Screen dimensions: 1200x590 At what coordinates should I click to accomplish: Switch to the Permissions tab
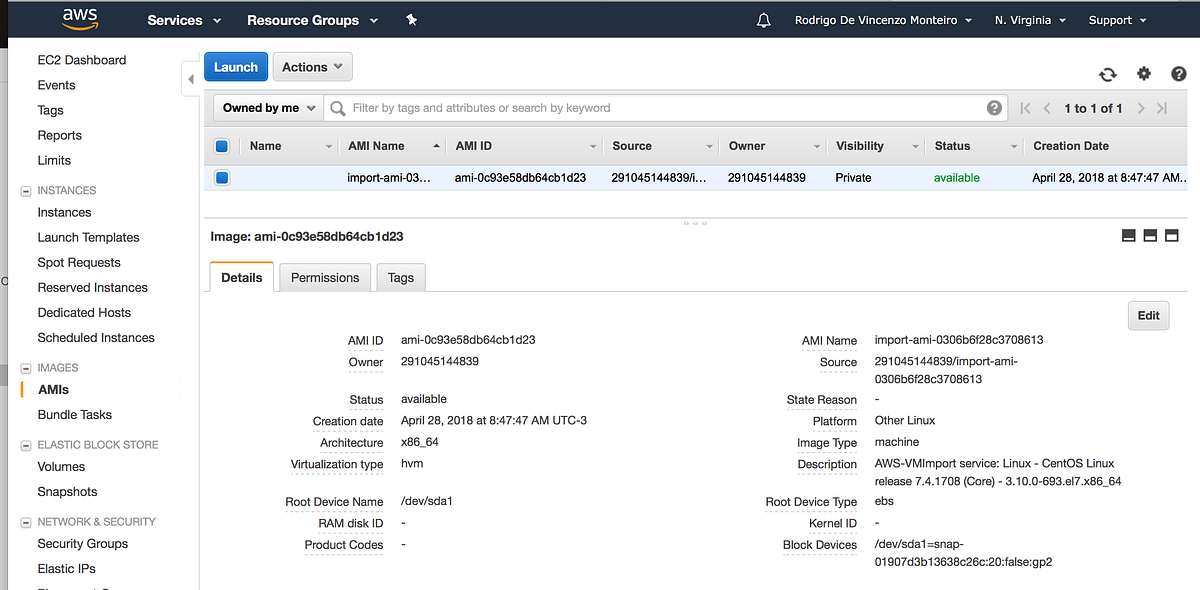pos(324,277)
